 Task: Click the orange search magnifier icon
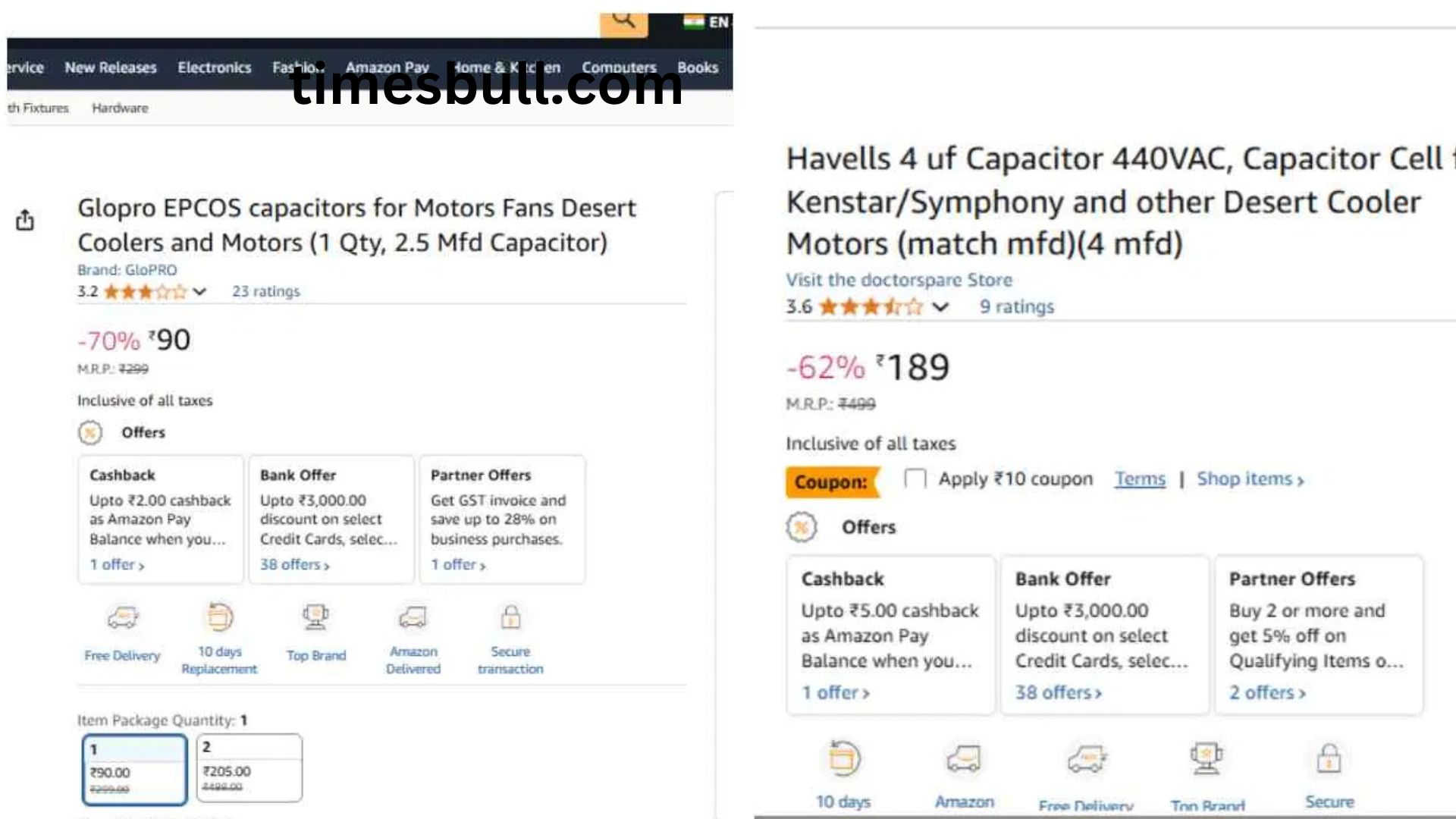click(x=623, y=20)
